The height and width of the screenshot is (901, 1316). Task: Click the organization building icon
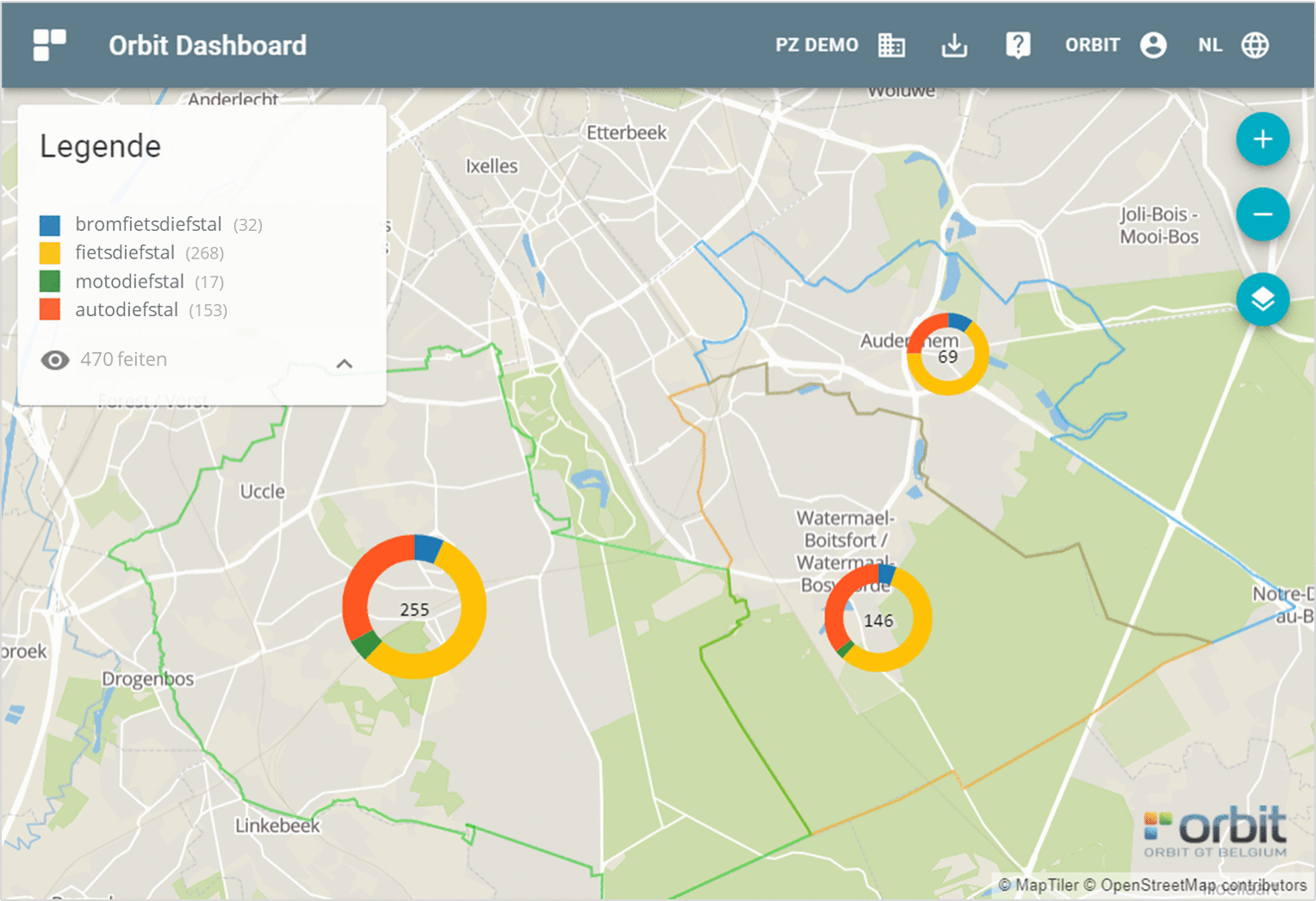click(x=891, y=45)
